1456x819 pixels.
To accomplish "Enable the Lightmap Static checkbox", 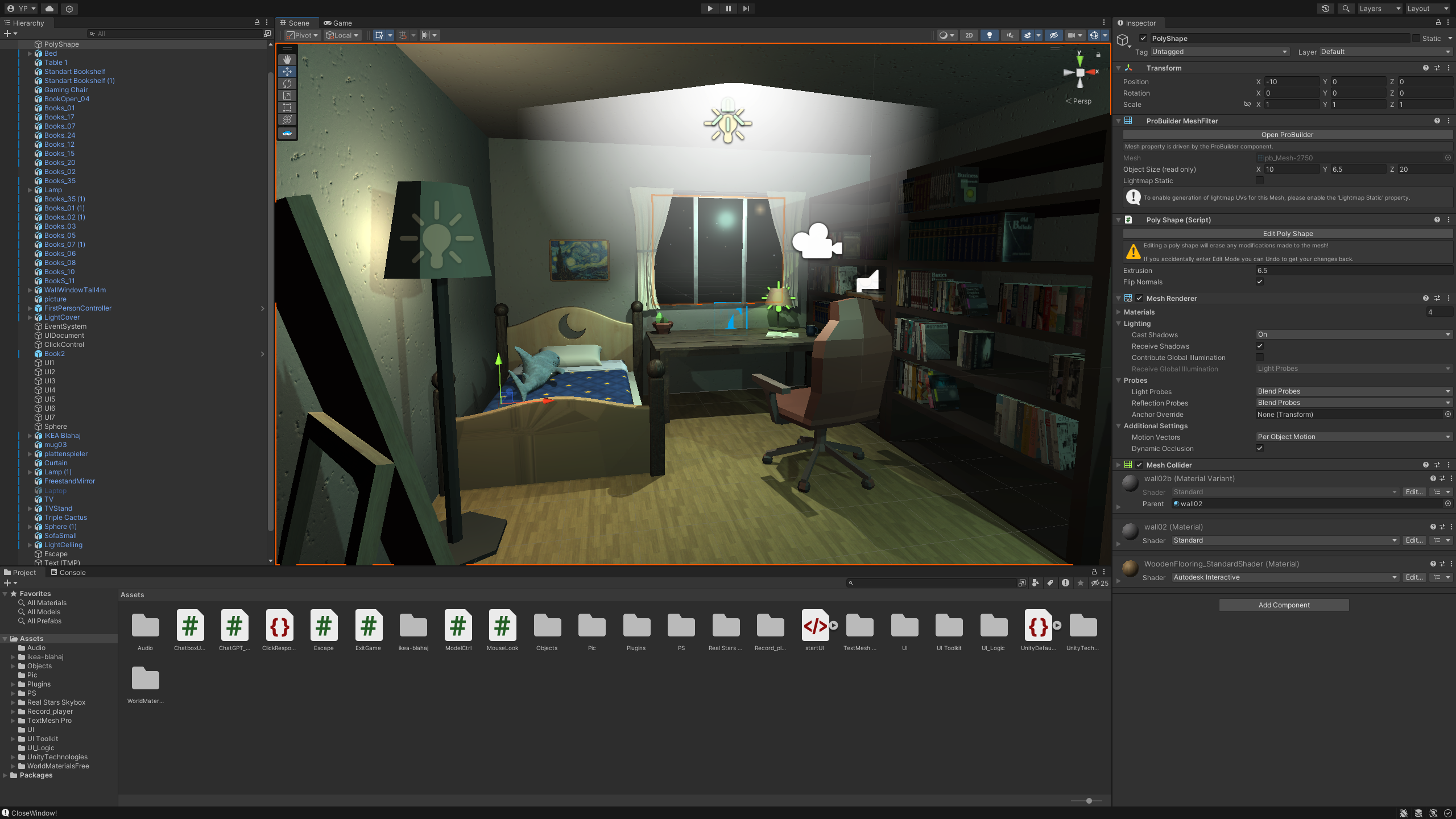I will pos(1260,180).
